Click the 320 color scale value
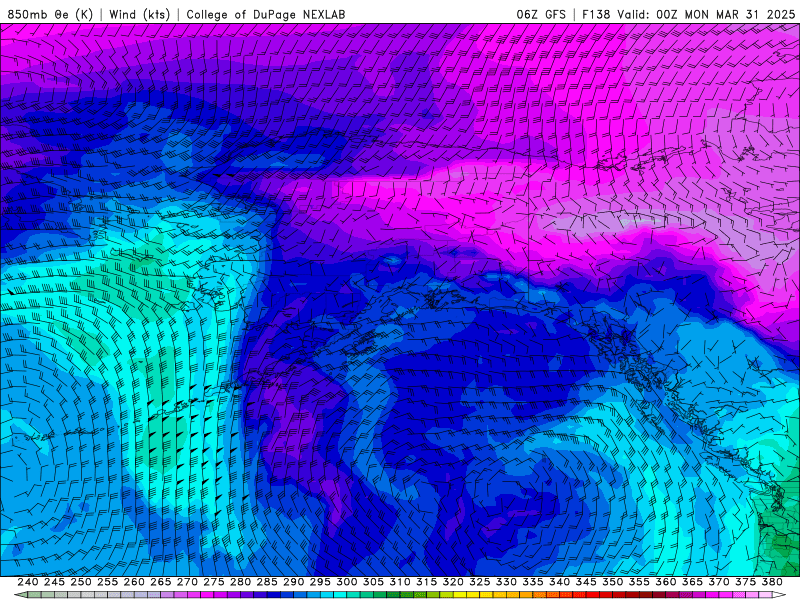This screenshot has width=800, height=600. pyautogui.click(x=453, y=582)
